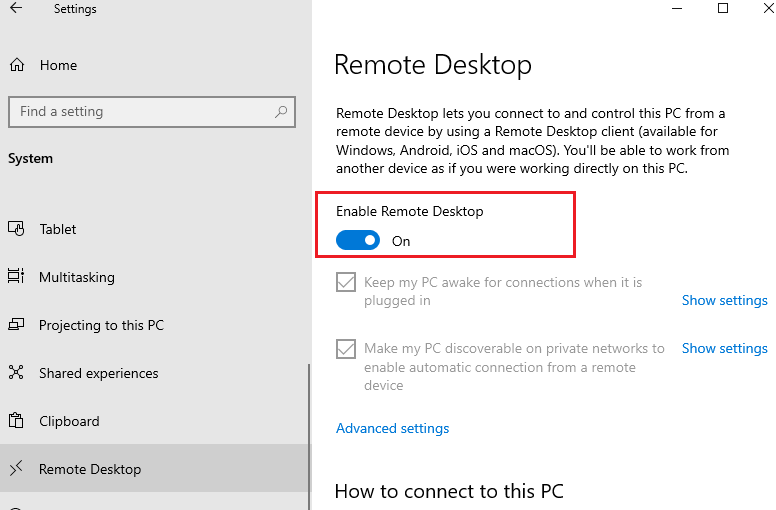Minimize the Settings window
776x510 pixels.
tap(677, 8)
